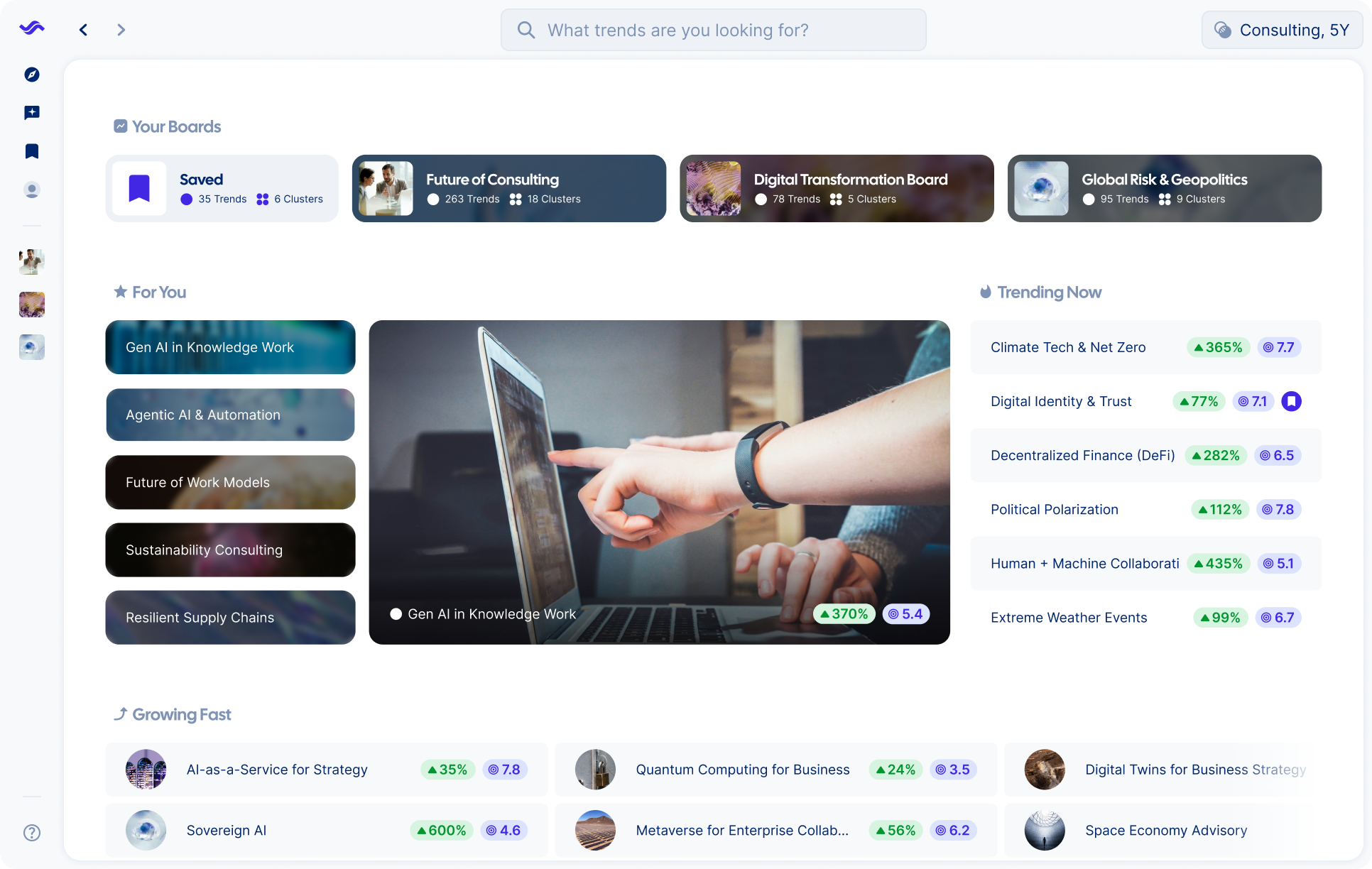Open the search magnifier icon in the search bar

(x=526, y=30)
